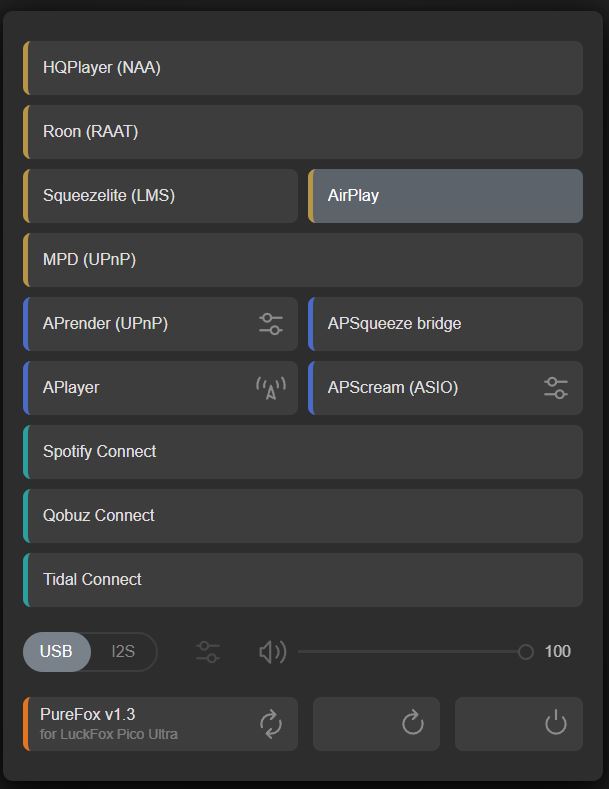Select HQPlayer (NAA) mode

point(302,68)
